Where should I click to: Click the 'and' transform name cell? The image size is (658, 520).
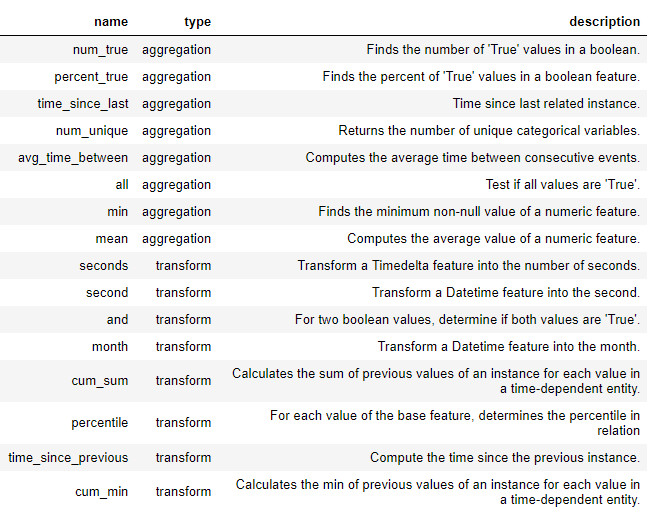(x=117, y=319)
